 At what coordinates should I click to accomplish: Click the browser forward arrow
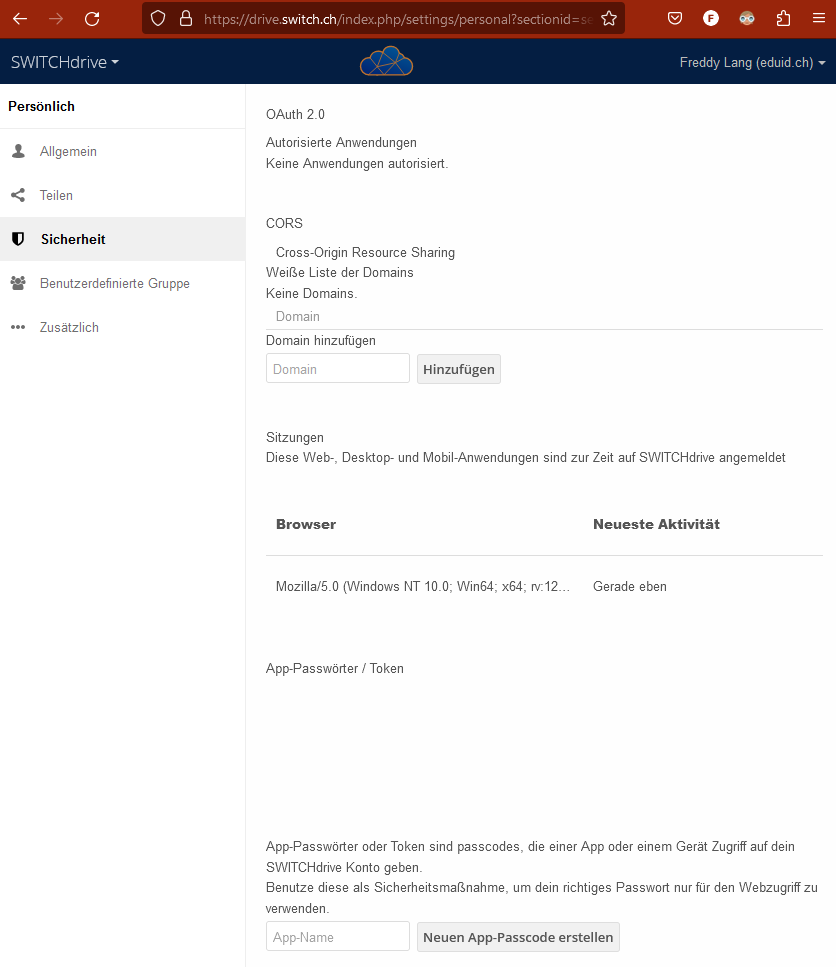tap(56, 19)
